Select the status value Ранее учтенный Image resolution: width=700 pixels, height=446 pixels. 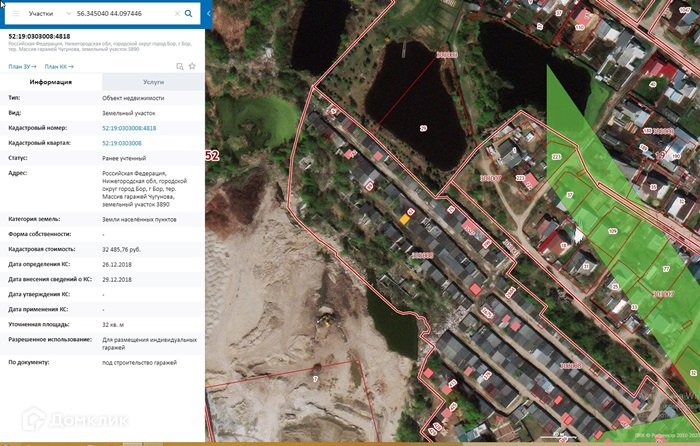[x=124, y=158]
